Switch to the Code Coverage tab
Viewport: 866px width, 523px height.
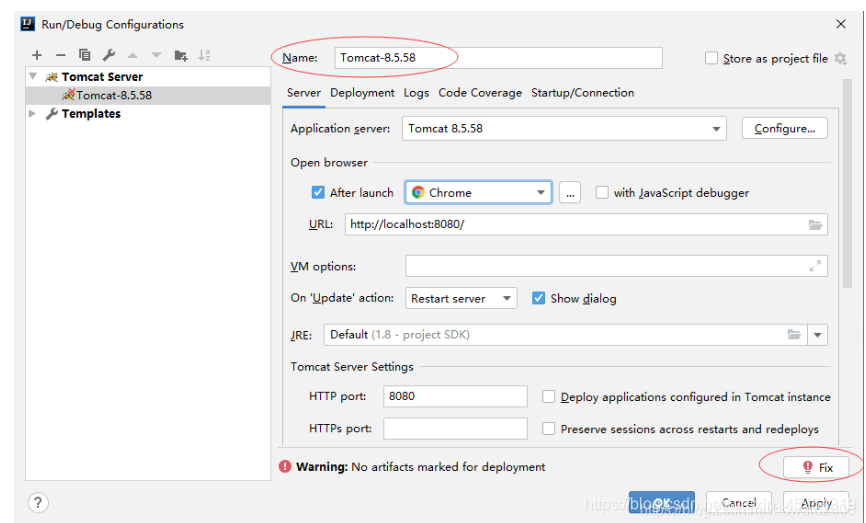480,93
